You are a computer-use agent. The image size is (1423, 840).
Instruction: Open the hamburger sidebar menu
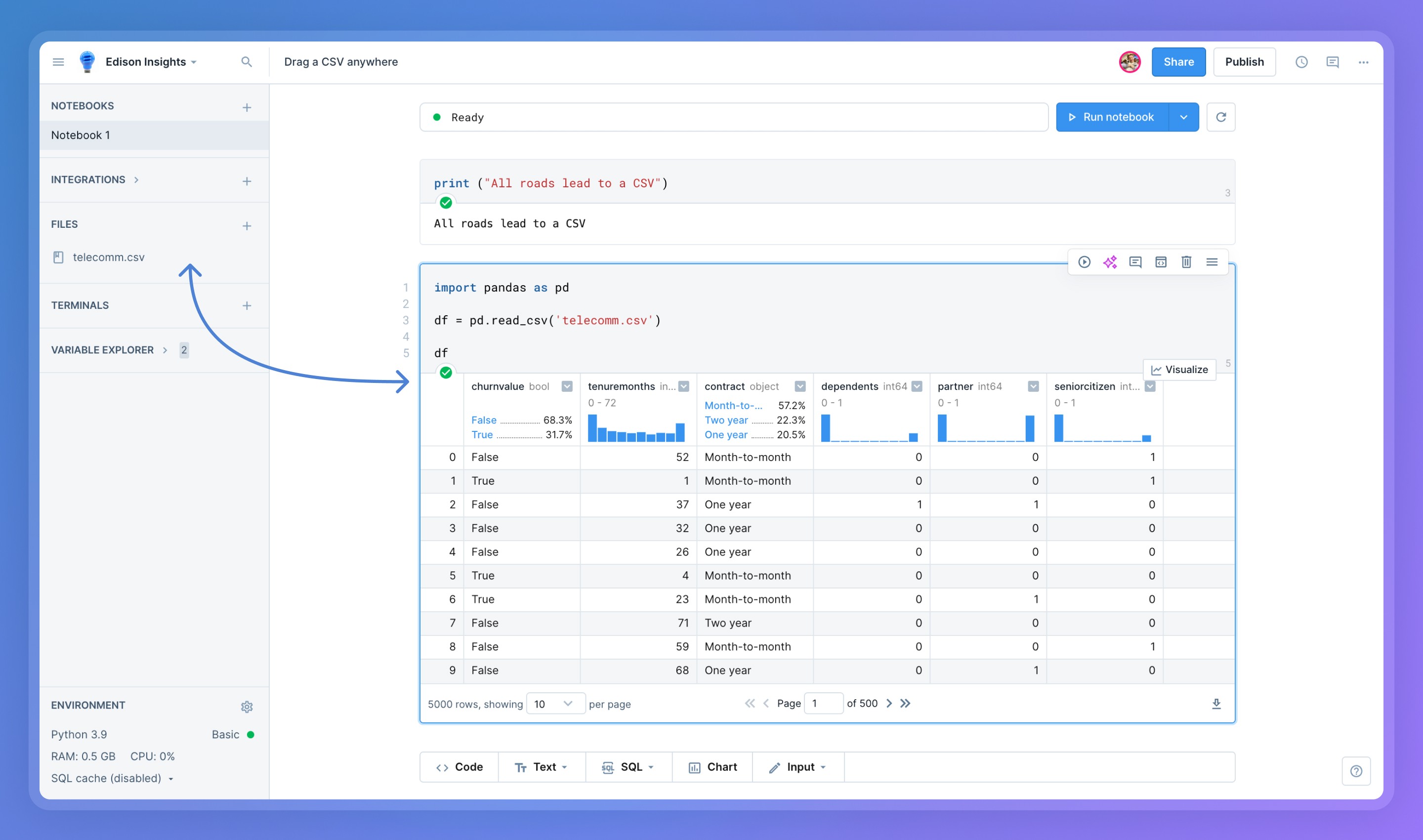[58, 62]
